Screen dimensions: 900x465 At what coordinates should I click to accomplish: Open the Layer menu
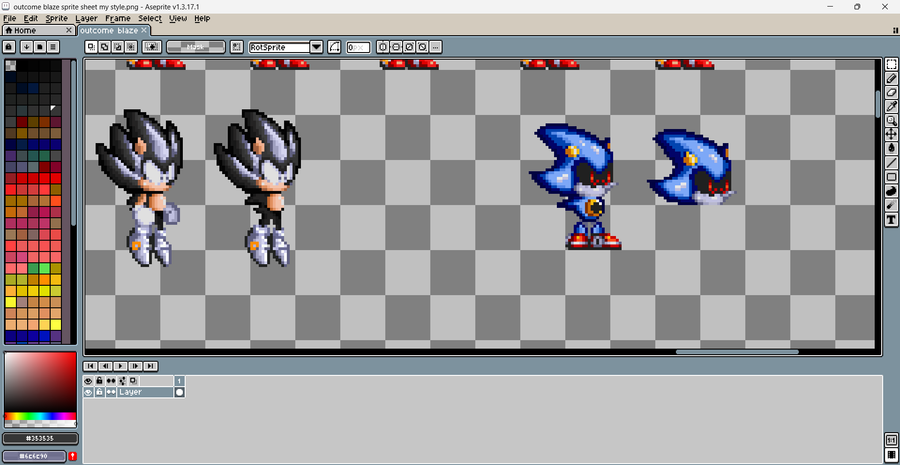coord(87,18)
